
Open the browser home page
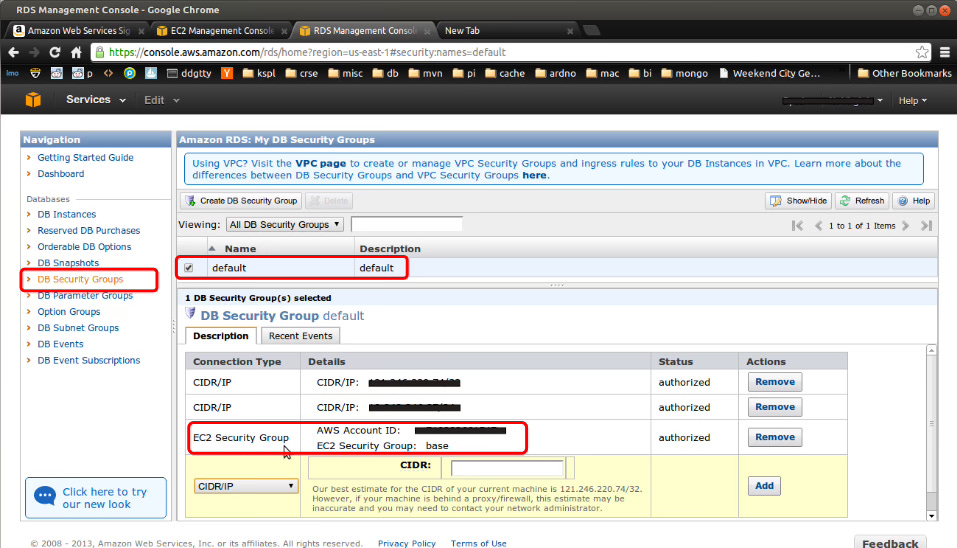76,52
